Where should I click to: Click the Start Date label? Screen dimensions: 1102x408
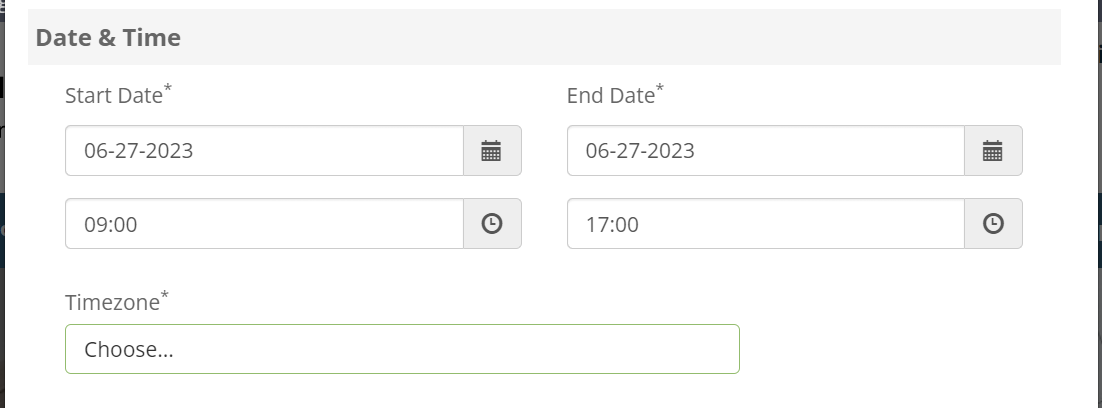(x=113, y=96)
